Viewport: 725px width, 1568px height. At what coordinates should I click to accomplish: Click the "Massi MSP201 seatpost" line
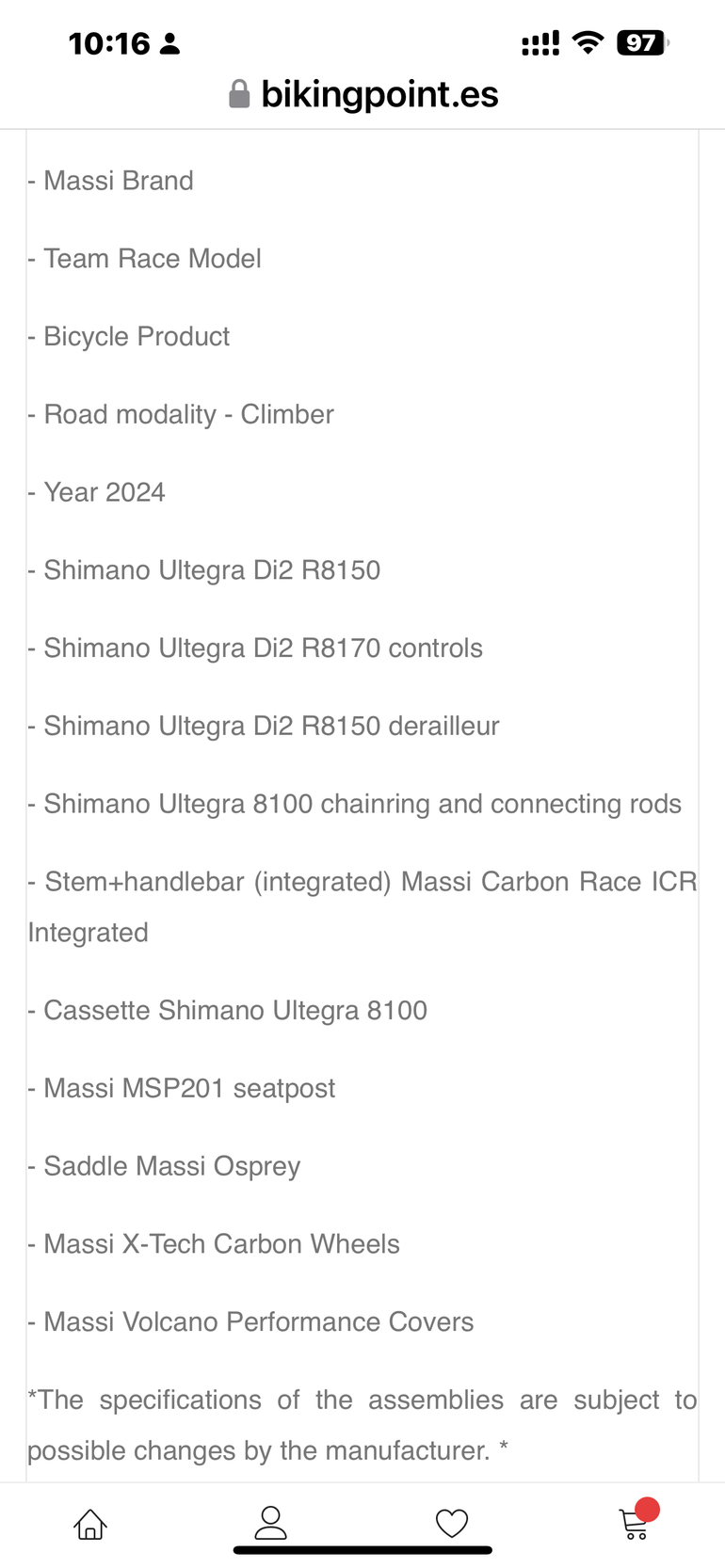[189, 1089]
